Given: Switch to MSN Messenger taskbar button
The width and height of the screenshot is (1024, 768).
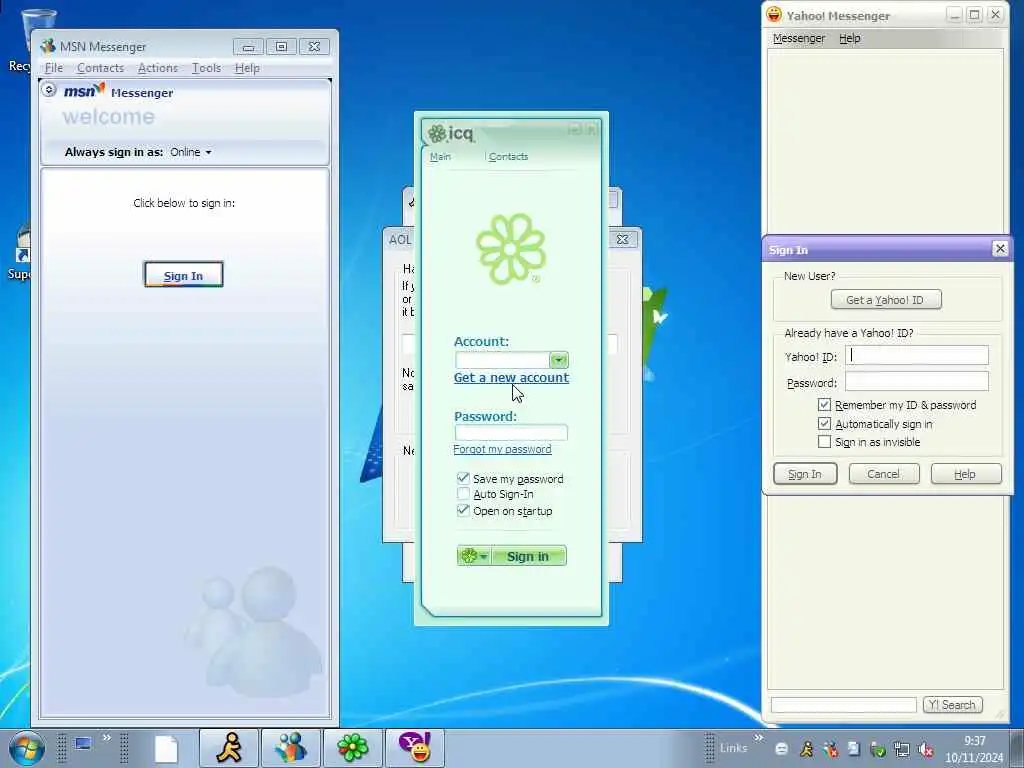Looking at the screenshot, I should pos(291,748).
